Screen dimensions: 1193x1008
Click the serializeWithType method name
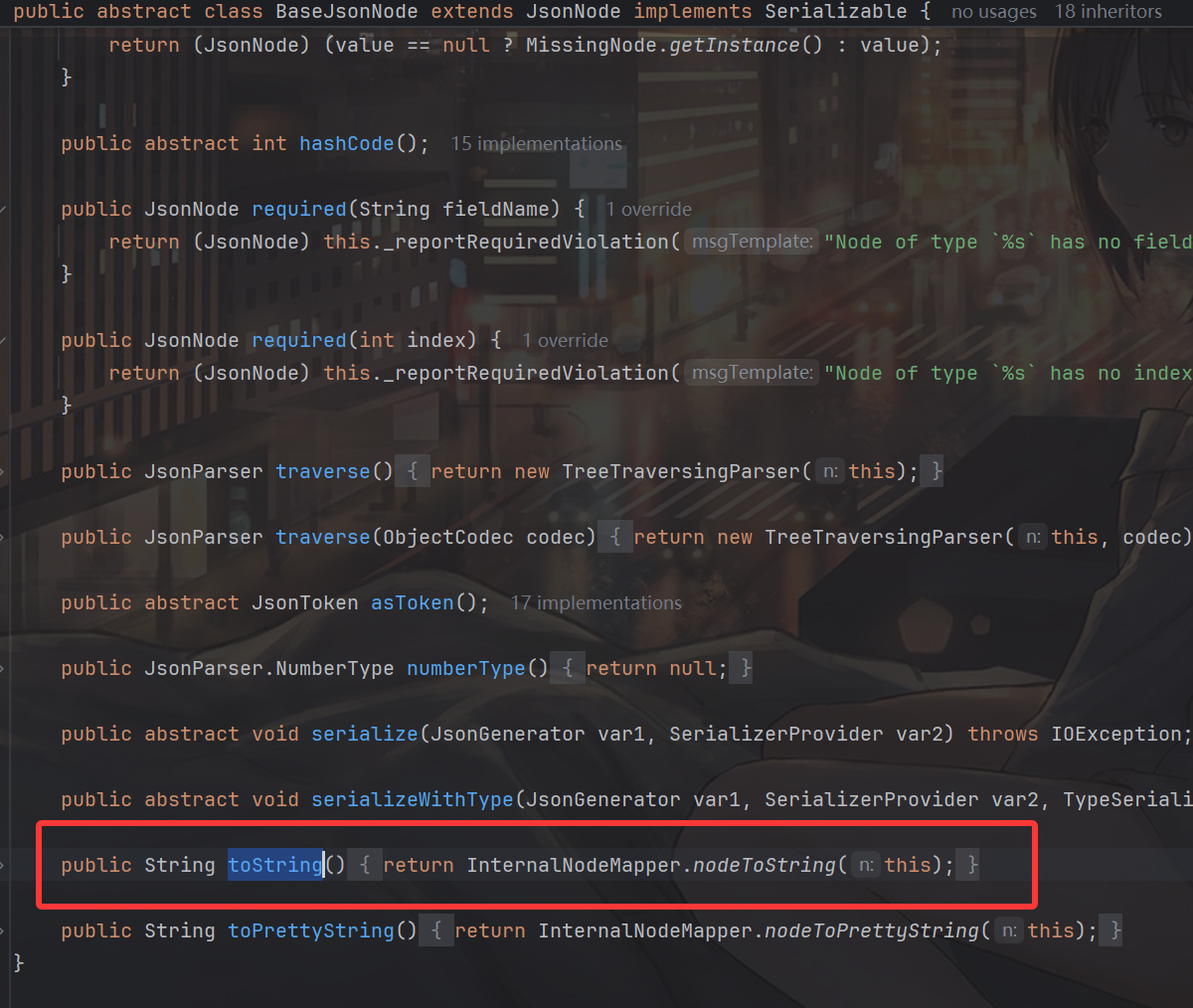[x=412, y=799]
